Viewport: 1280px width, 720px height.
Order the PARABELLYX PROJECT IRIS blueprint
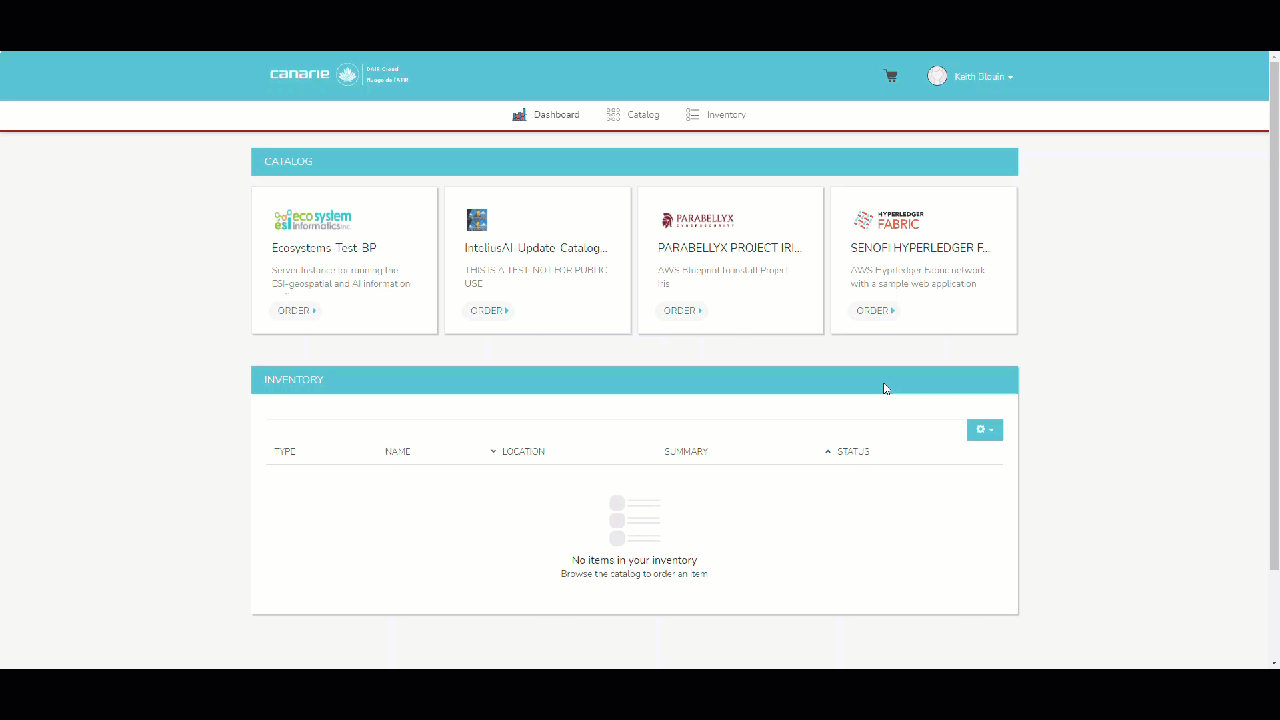point(683,311)
